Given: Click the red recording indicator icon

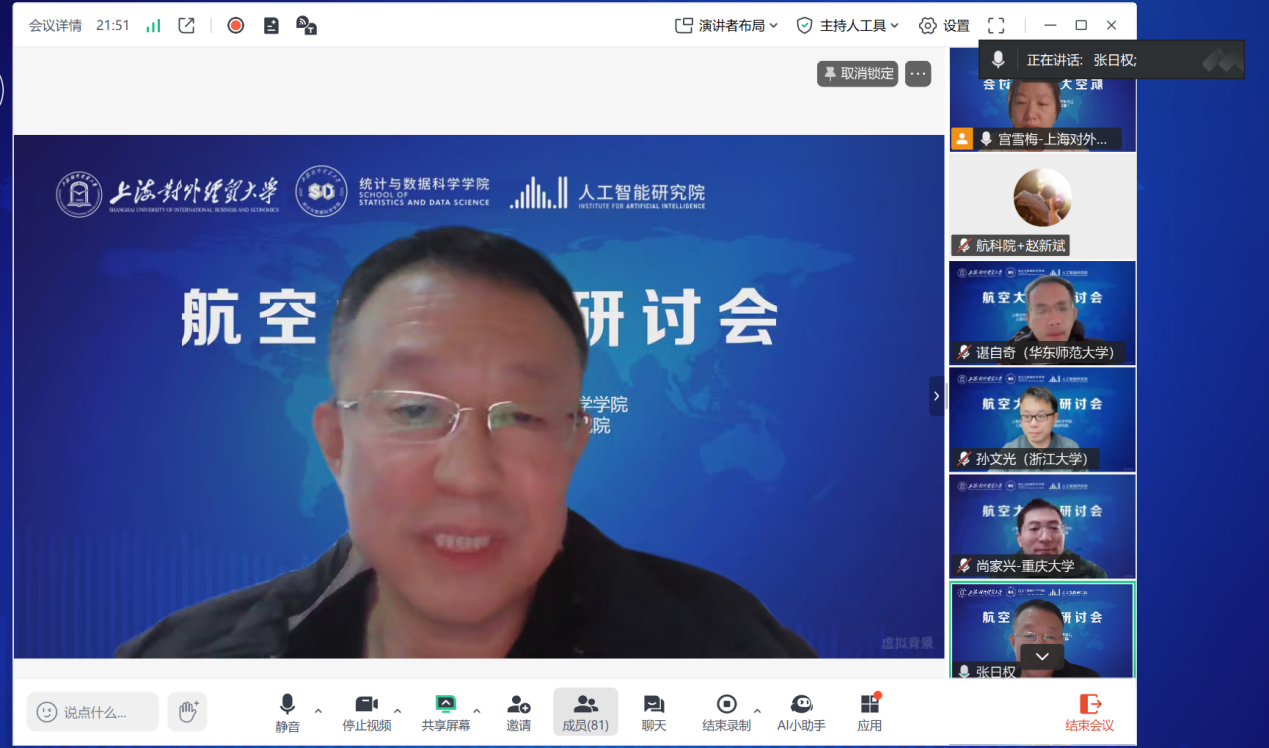Looking at the screenshot, I should tap(236, 26).
